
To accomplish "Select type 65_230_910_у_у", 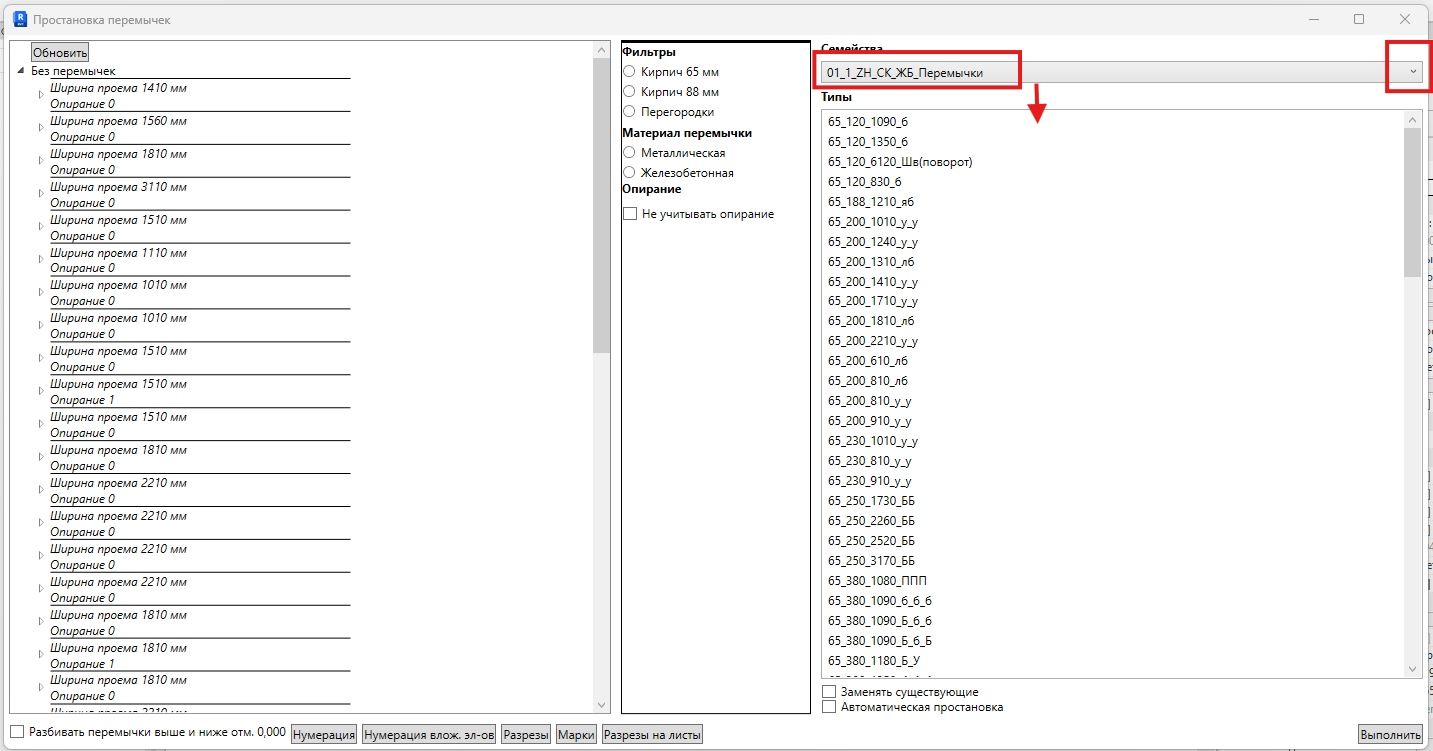I will point(870,481).
